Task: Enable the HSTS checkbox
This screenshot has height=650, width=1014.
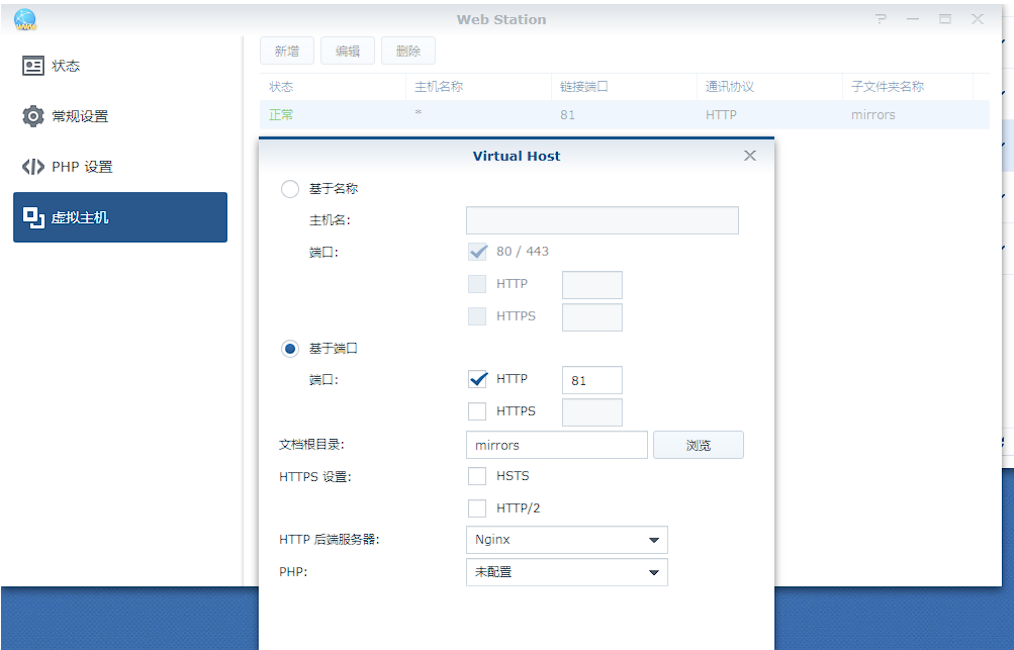Action: click(x=477, y=476)
